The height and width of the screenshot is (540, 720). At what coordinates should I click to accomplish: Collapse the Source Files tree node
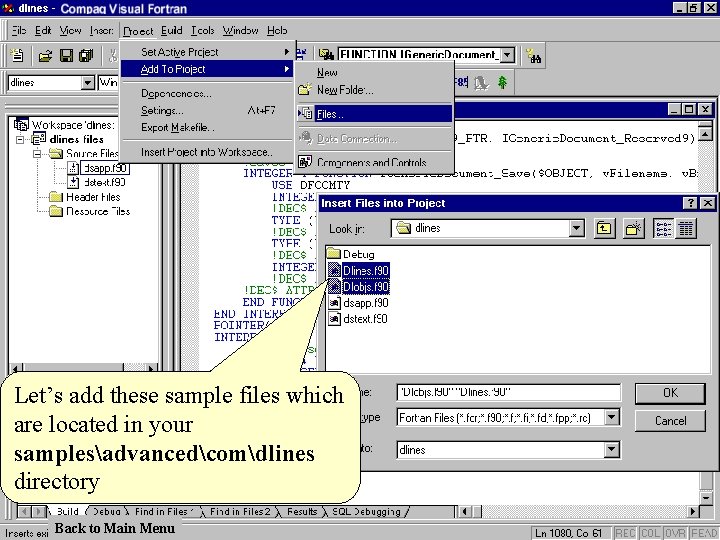[37, 153]
